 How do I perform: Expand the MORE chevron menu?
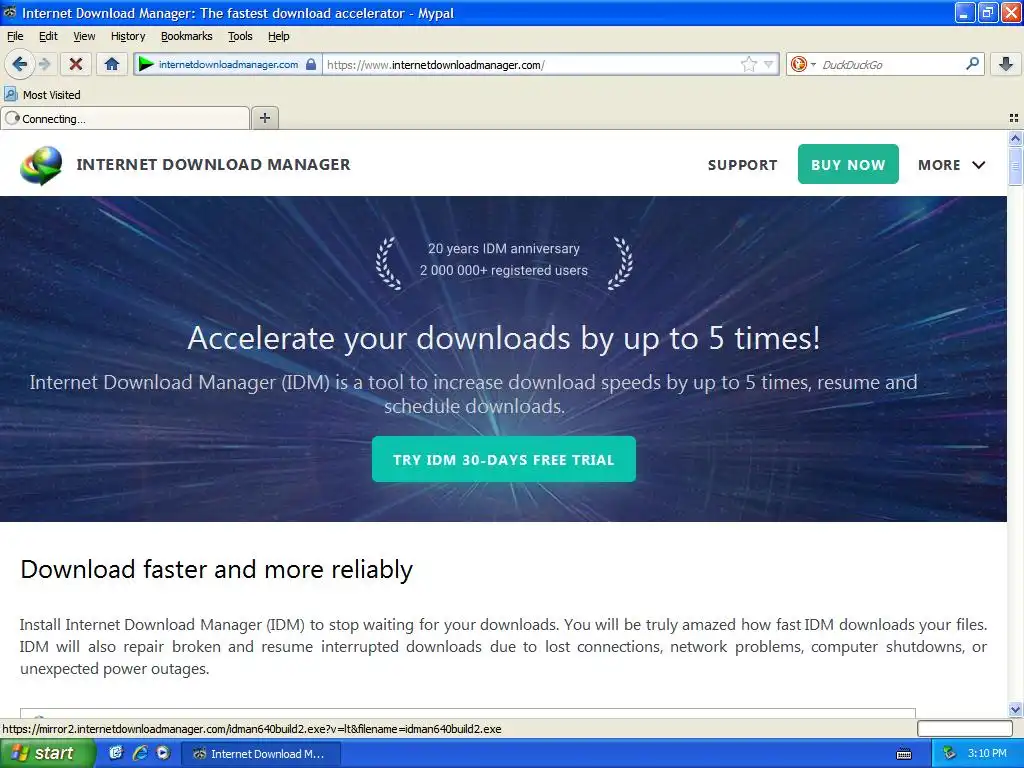[x=978, y=165]
